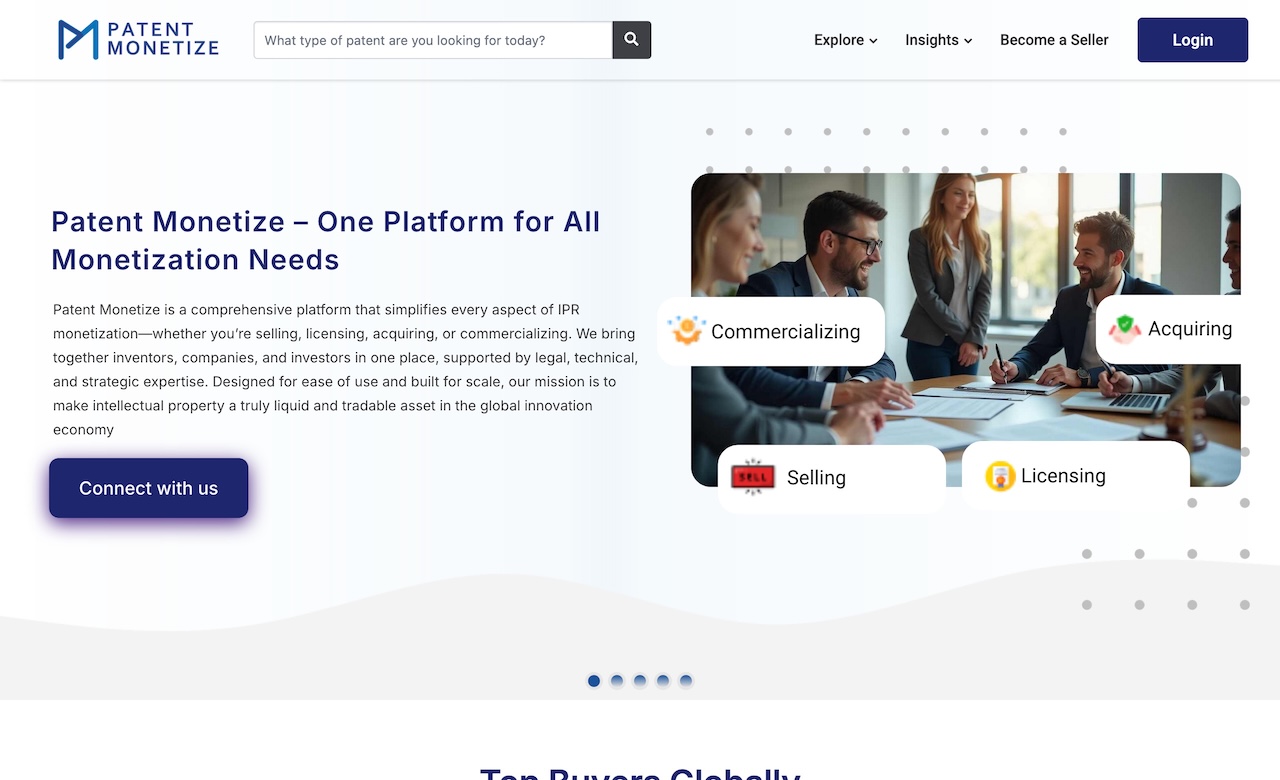Screen dimensions: 1280x780
Task: Select the first carousel dot indicator
Action: pos(593,680)
